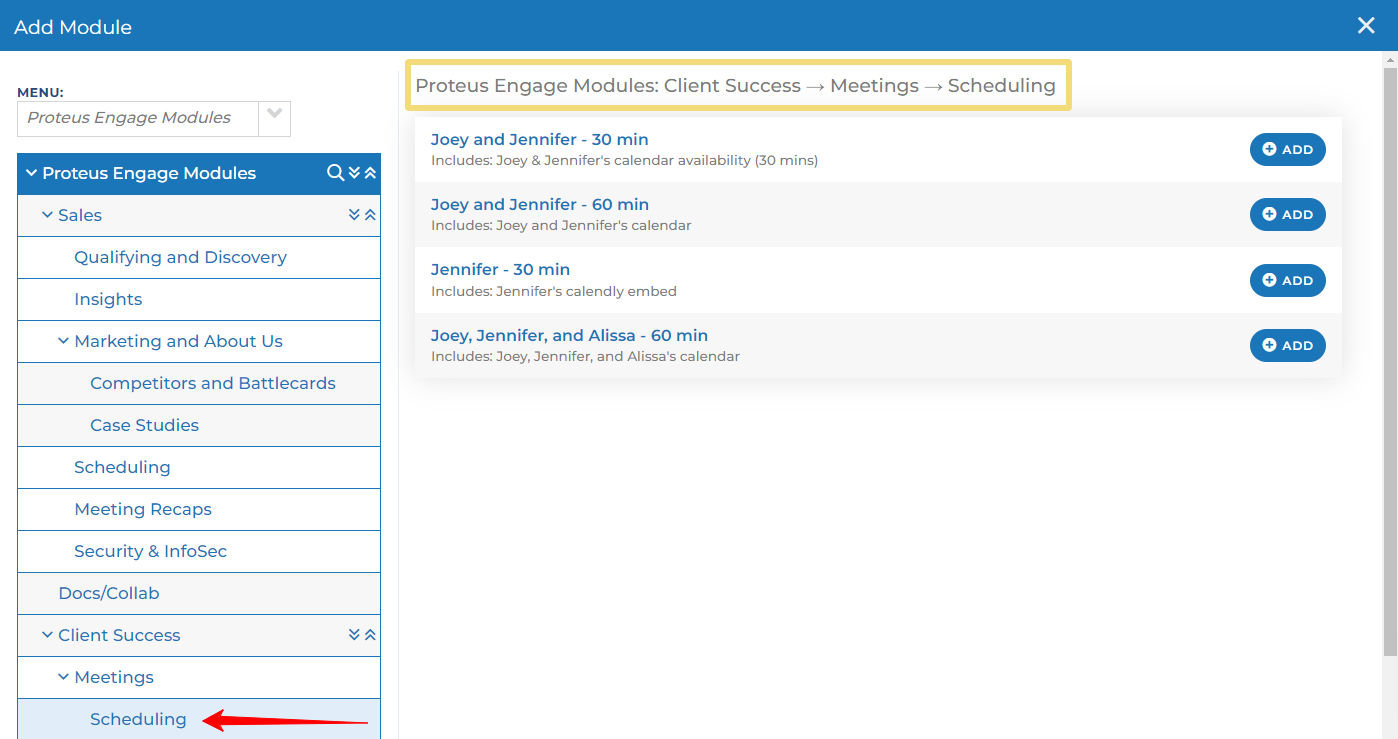Click the plus icon beside Joey and Jennifer 30 min

[1268, 149]
